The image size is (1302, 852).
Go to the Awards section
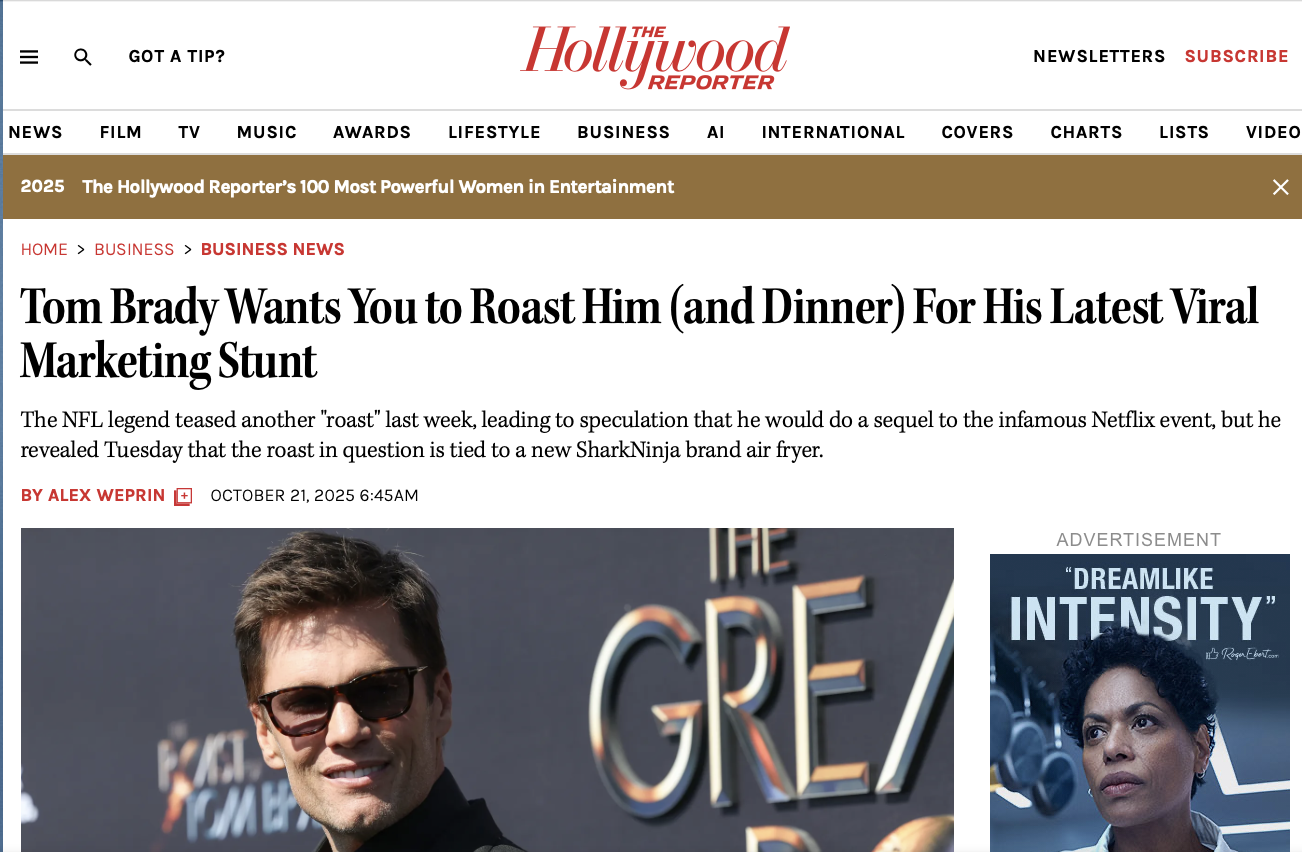[x=372, y=132]
